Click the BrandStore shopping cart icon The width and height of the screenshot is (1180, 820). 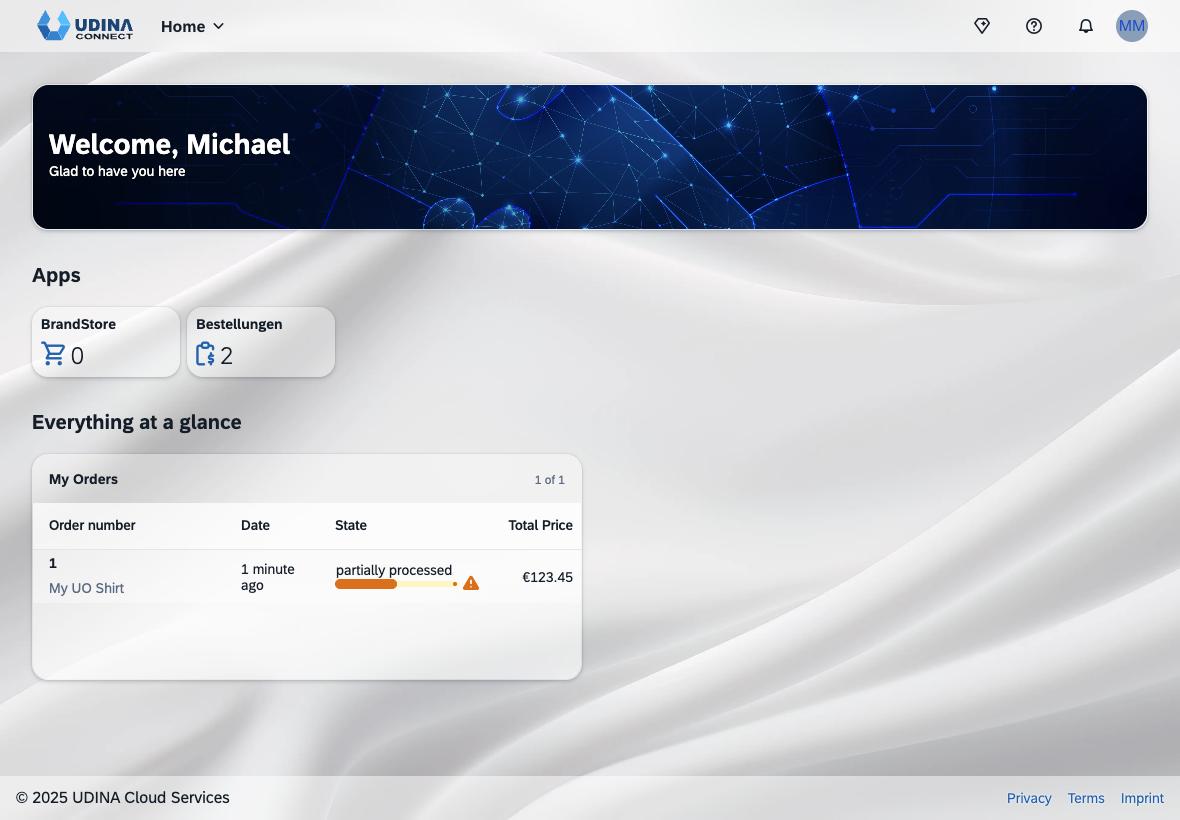[x=53, y=354]
